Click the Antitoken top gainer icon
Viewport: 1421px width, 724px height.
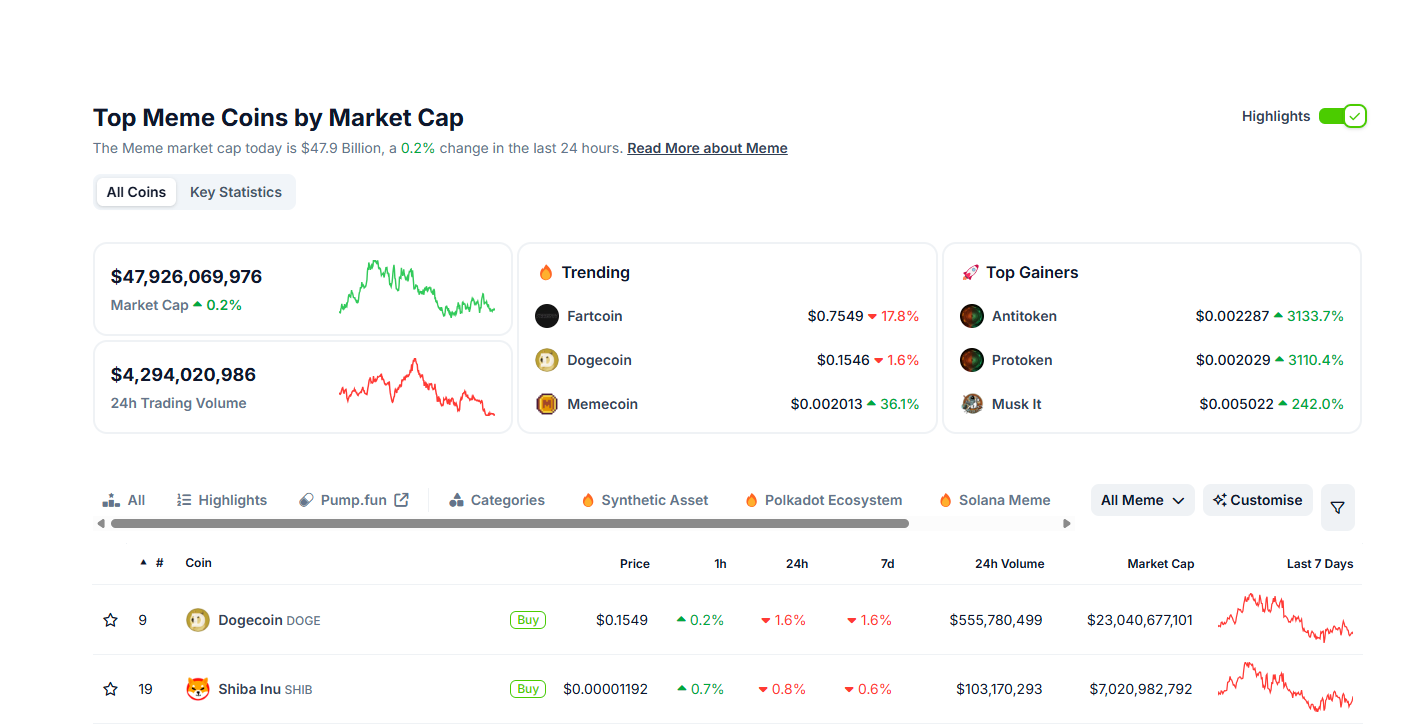[x=971, y=316]
